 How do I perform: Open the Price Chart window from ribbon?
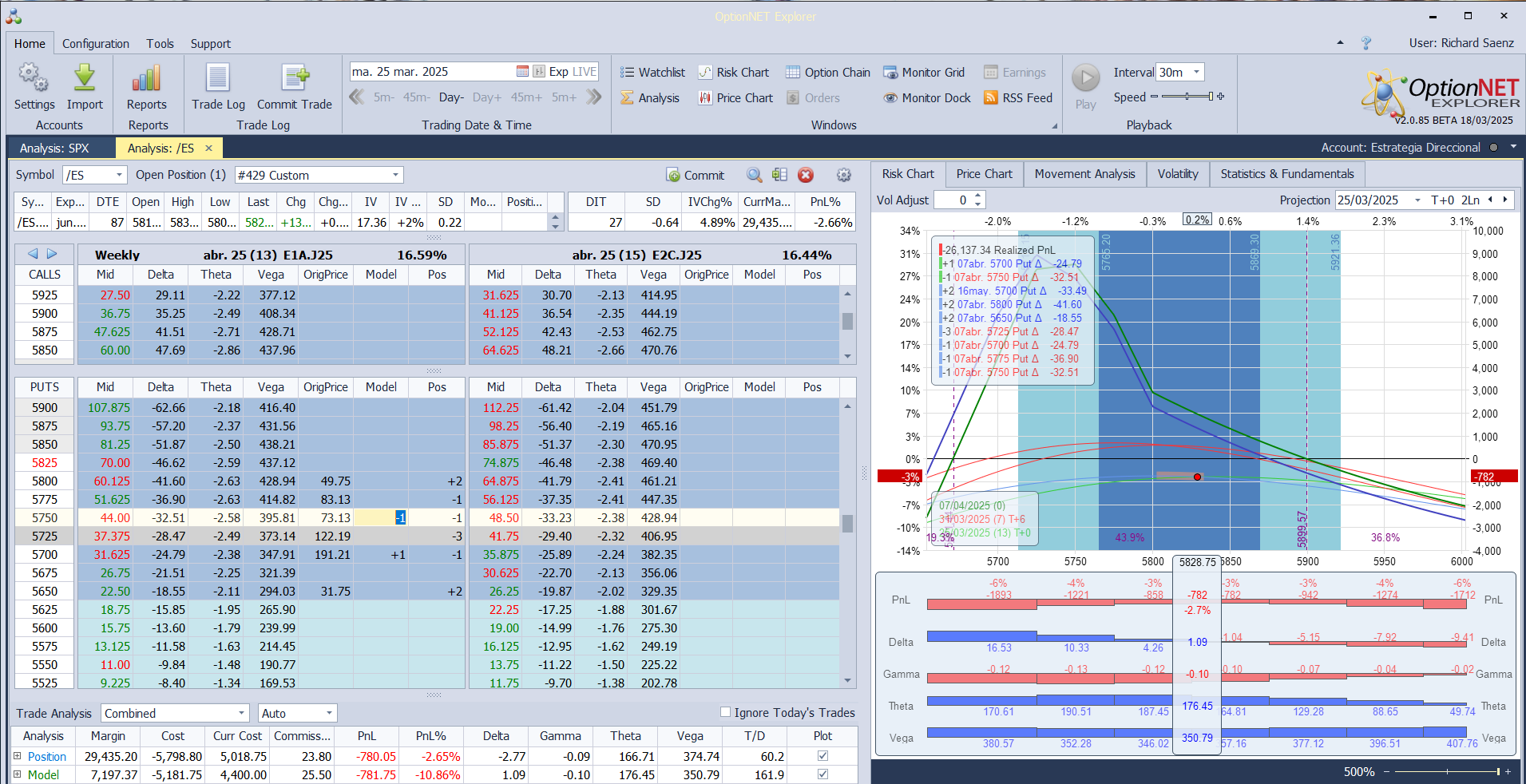[x=735, y=98]
